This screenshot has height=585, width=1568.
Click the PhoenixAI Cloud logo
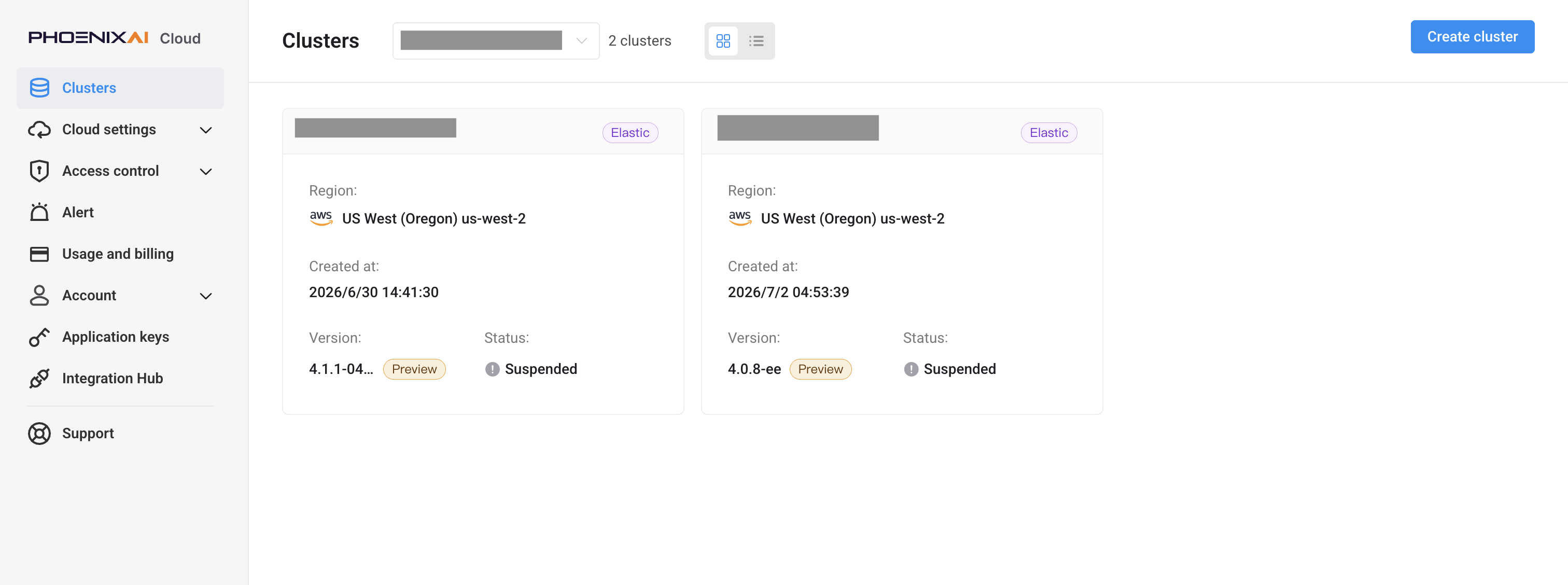click(x=115, y=38)
